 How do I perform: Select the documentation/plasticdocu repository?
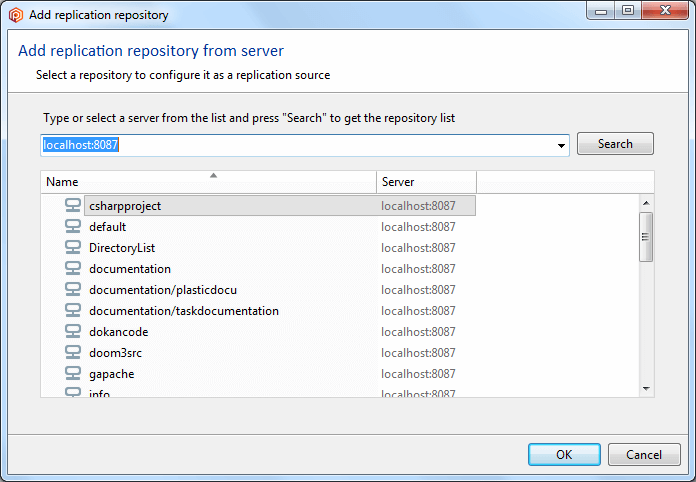[163, 290]
